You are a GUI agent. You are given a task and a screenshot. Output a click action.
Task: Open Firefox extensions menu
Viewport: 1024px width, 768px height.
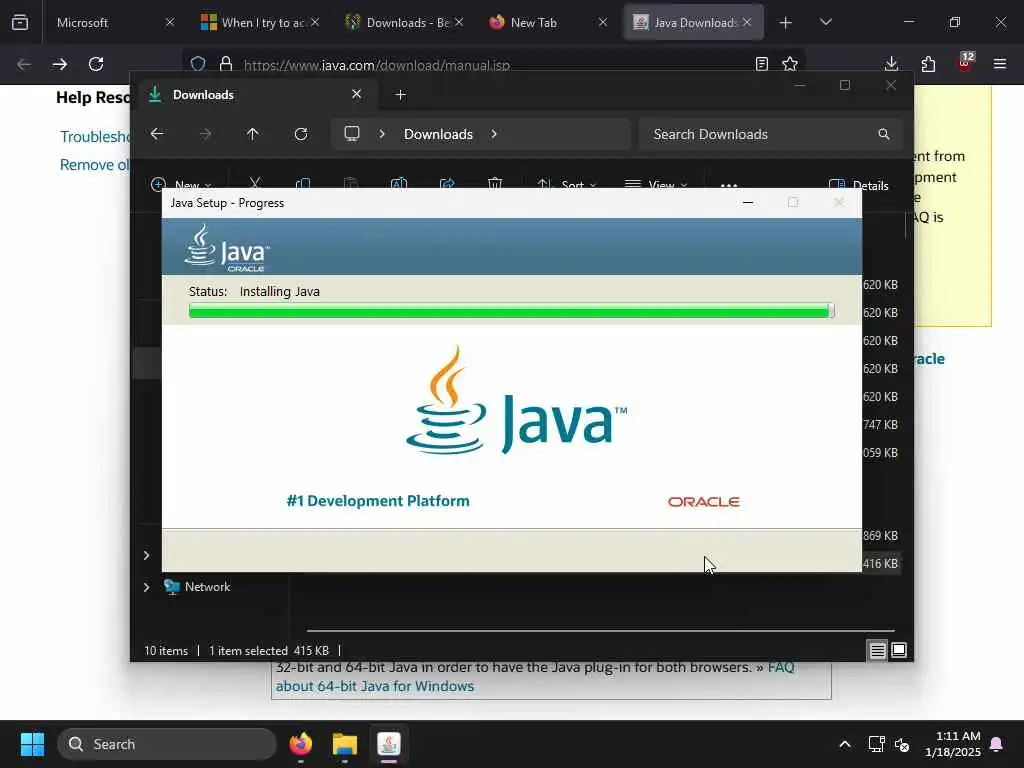coord(928,64)
